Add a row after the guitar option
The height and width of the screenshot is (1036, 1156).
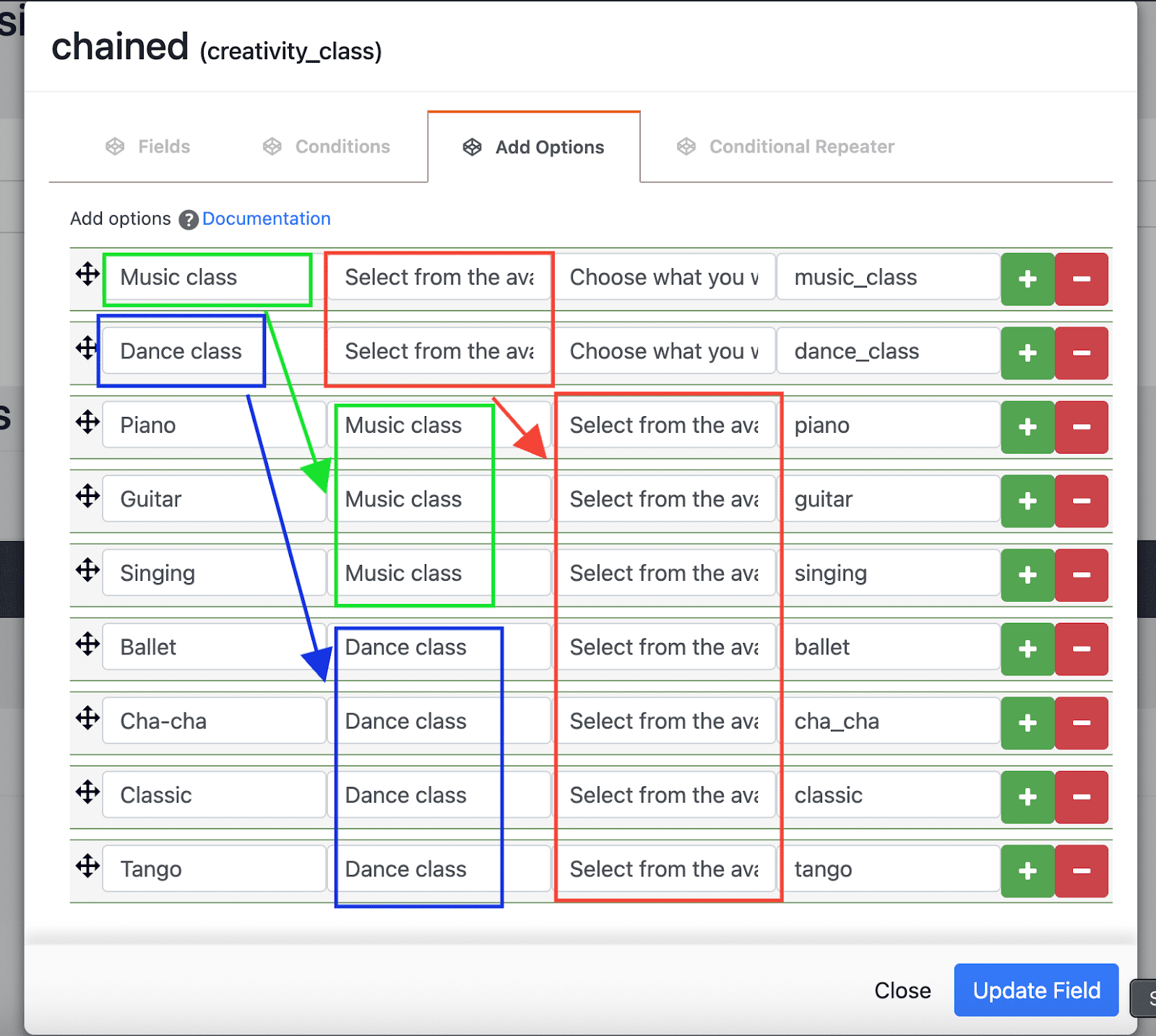point(1027,501)
